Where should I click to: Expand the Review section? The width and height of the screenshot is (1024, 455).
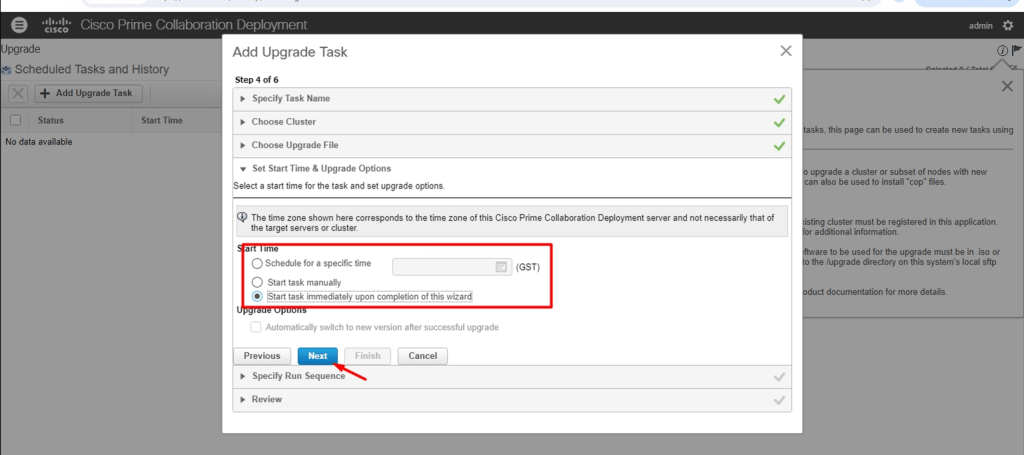tap(266, 400)
